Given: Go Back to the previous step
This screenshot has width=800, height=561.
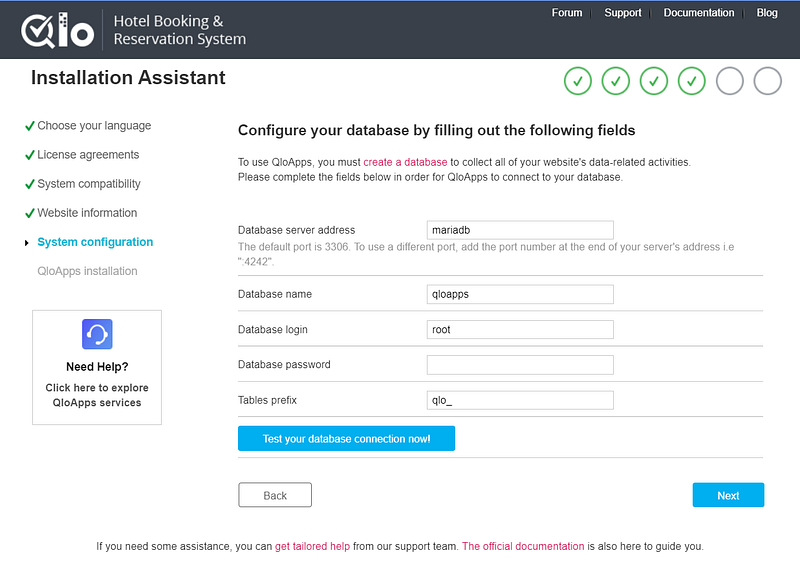Looking at the screenshot, I should [275, 495].
